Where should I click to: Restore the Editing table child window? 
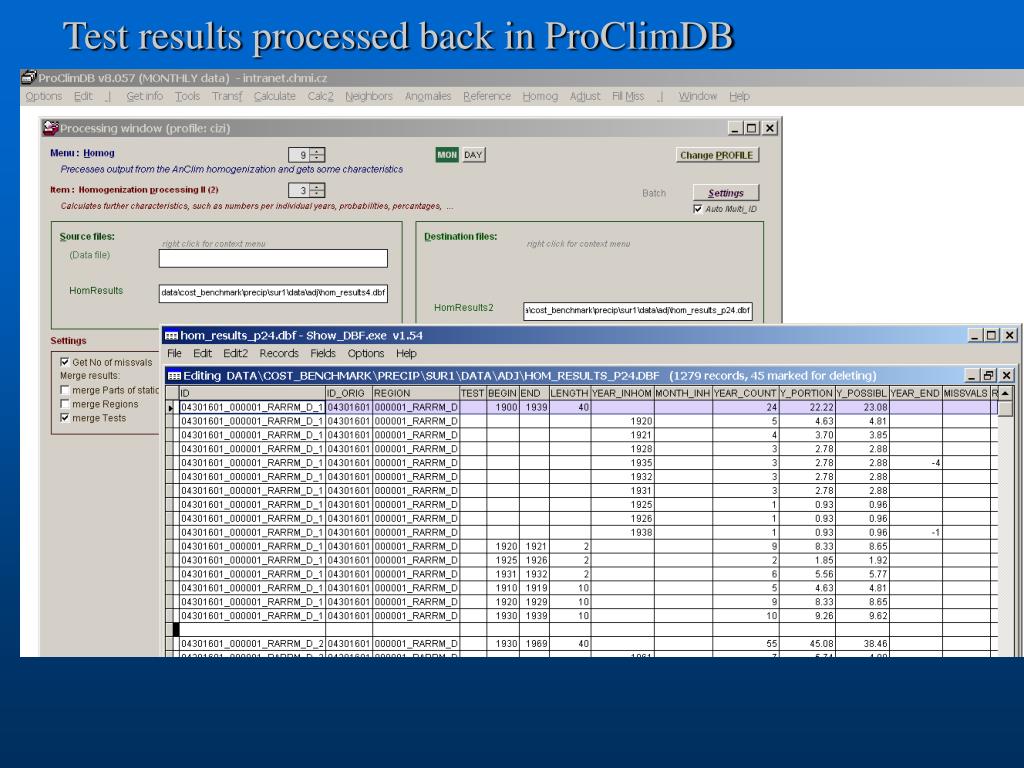point(988,376)
